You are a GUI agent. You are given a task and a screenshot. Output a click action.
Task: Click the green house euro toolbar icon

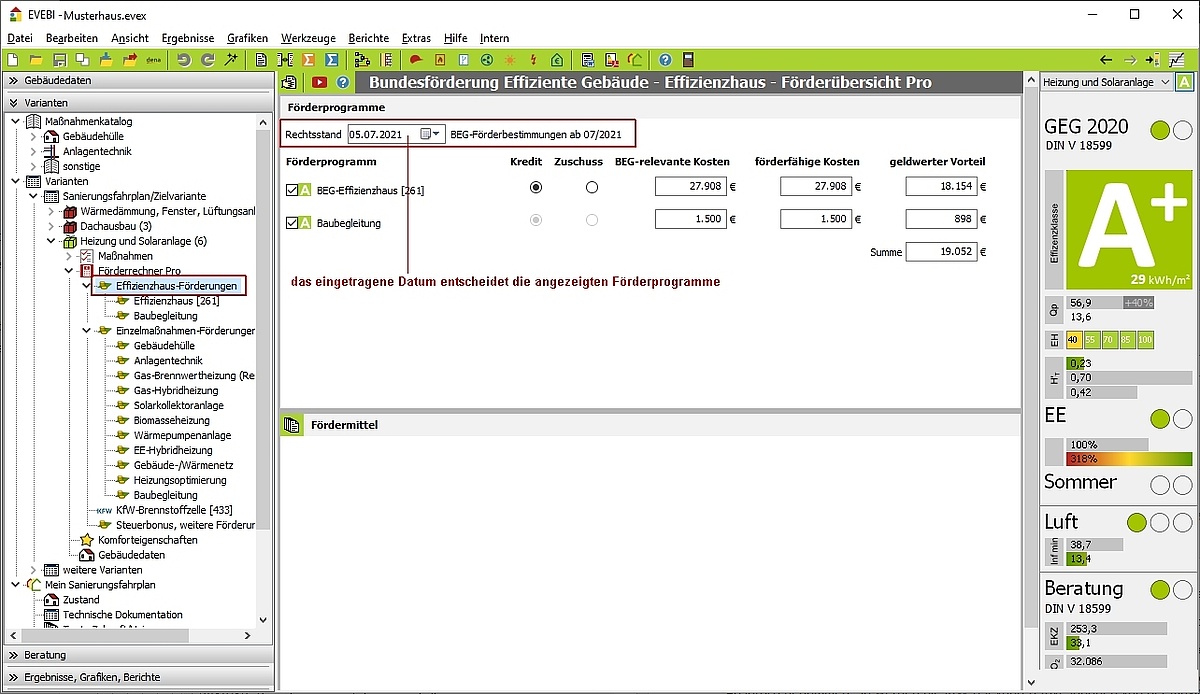(556, 60)
